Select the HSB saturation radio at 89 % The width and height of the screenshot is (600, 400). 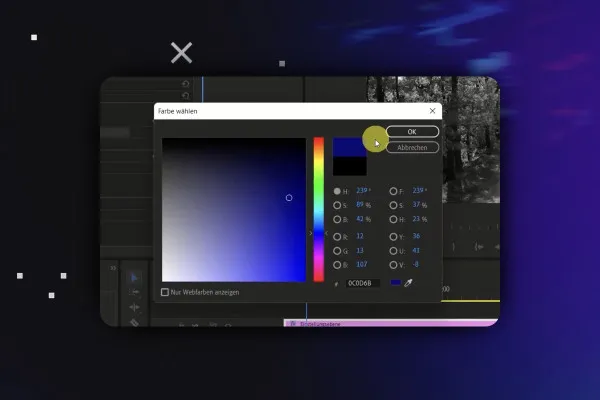(337, 205)
